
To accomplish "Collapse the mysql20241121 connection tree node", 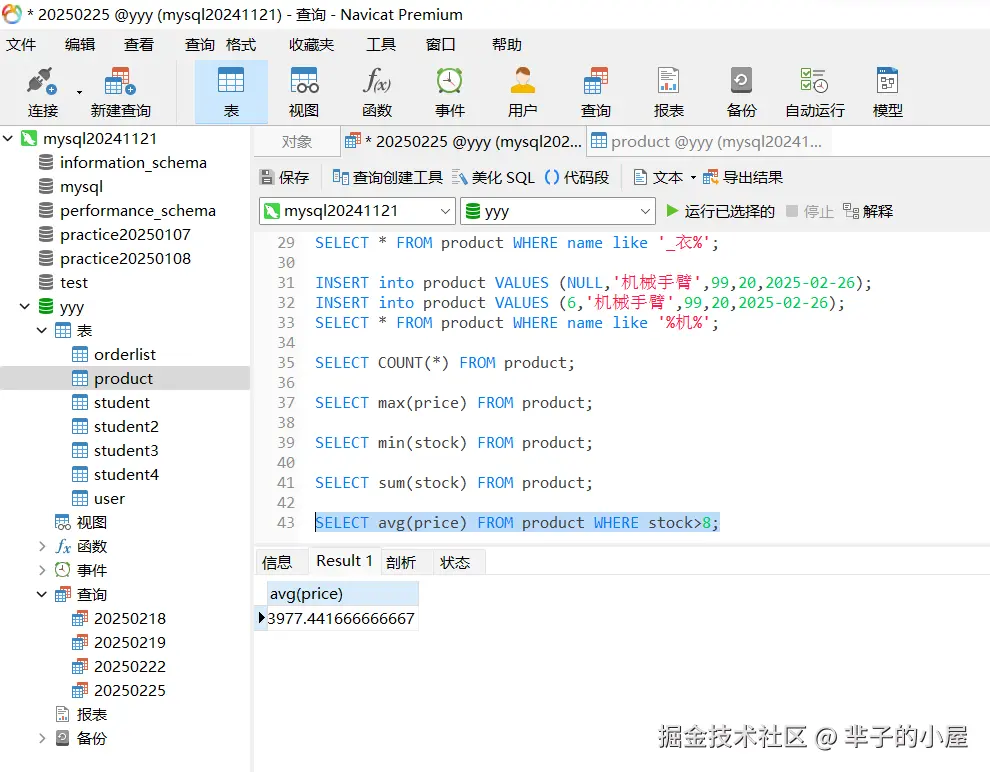I will pyautogui.click(x=8, y=138).
